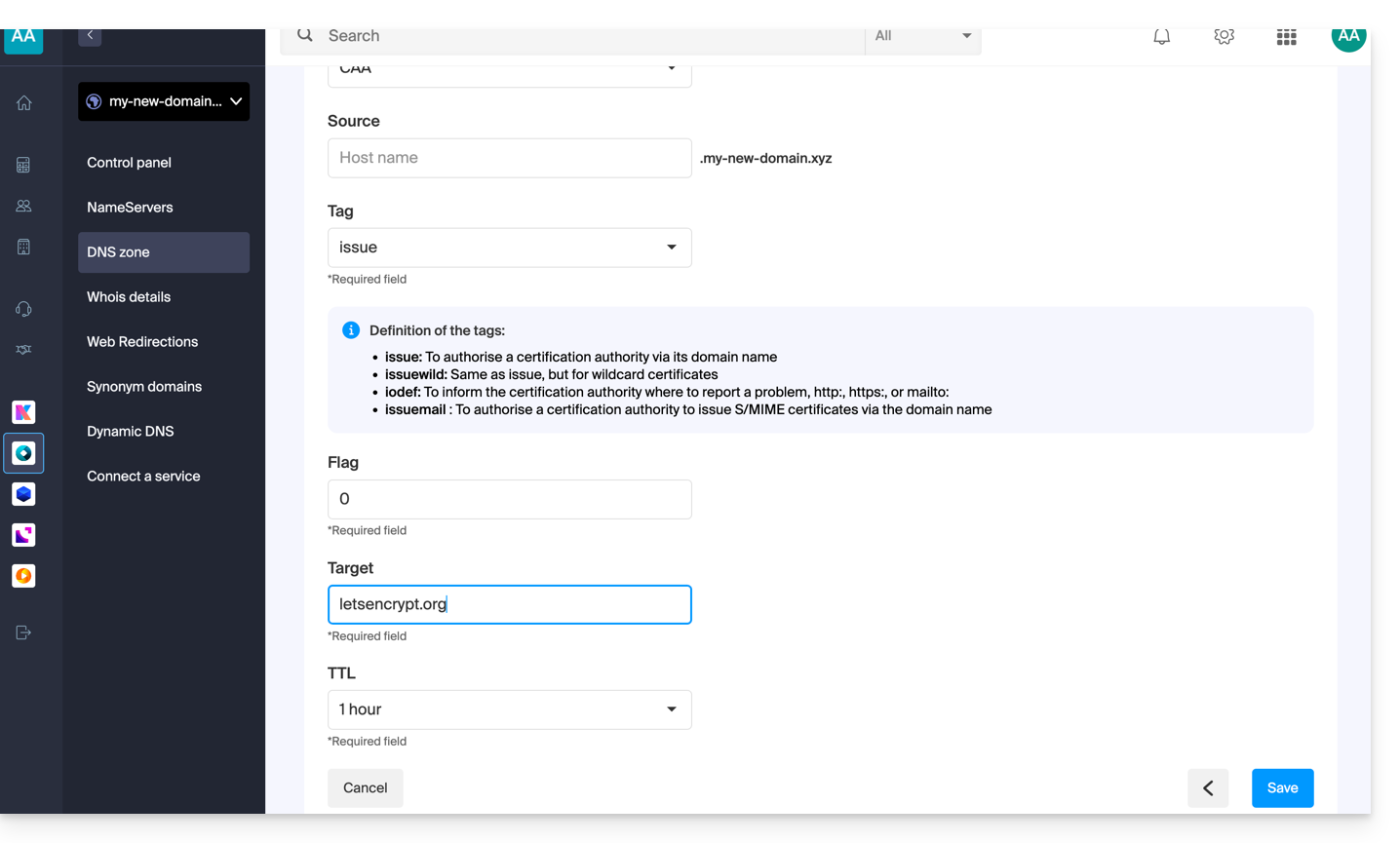Cancel the DNS record form
The image size is (1400, 843).
click(x=365, y=788)
